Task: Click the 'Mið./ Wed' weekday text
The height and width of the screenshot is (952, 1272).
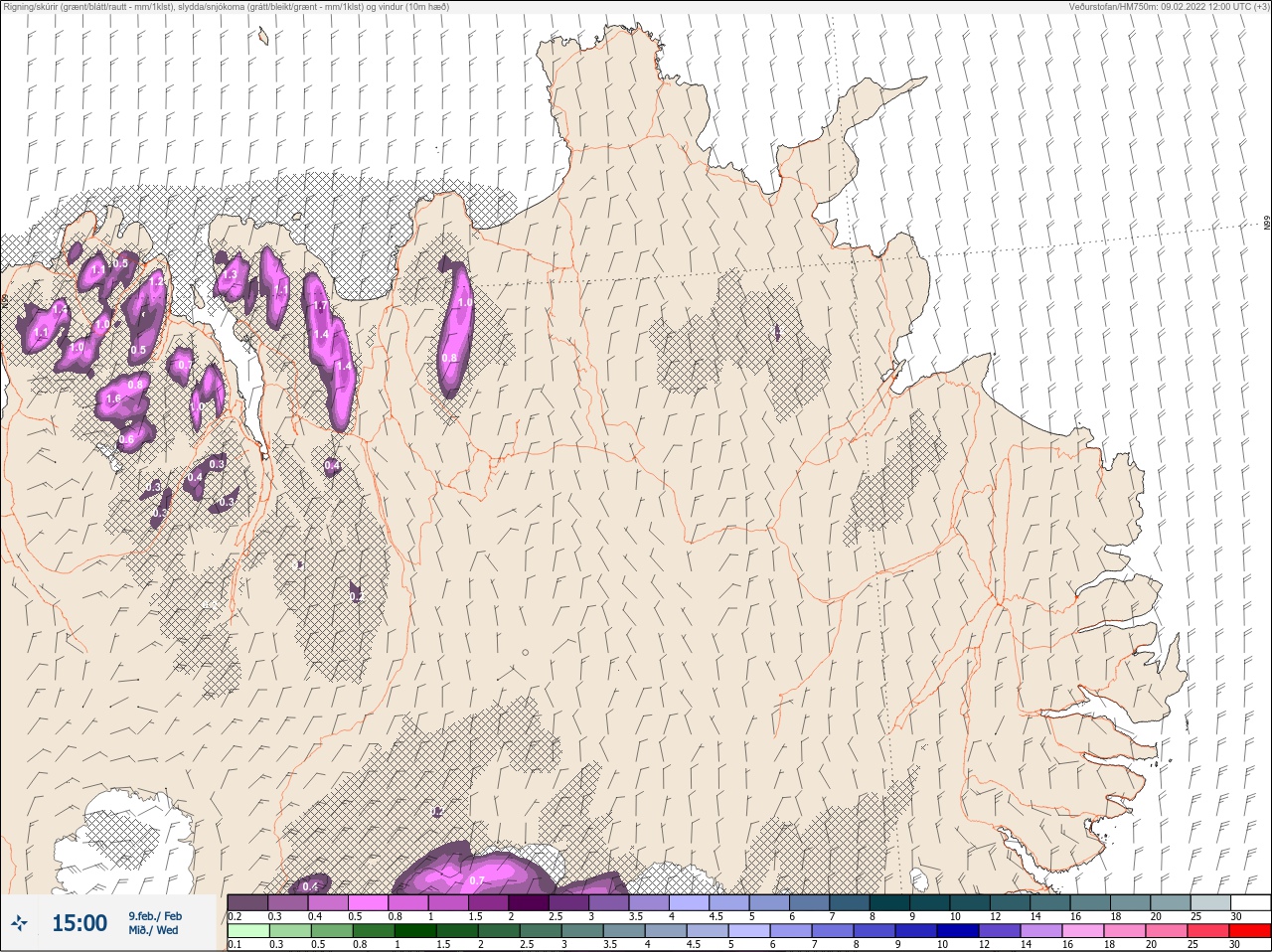Action: pos(153,930)
